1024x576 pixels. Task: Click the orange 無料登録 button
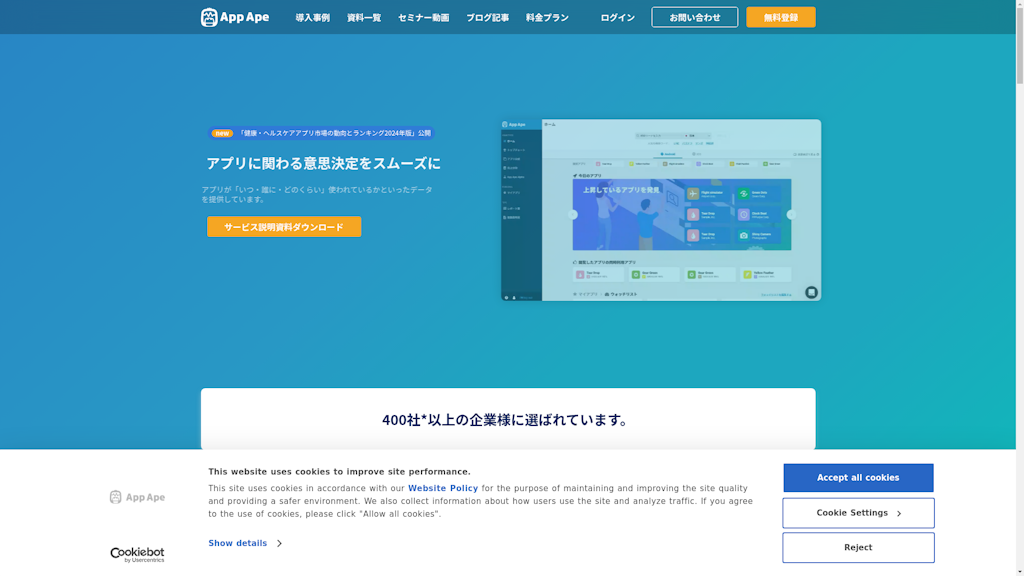point(780,17)
